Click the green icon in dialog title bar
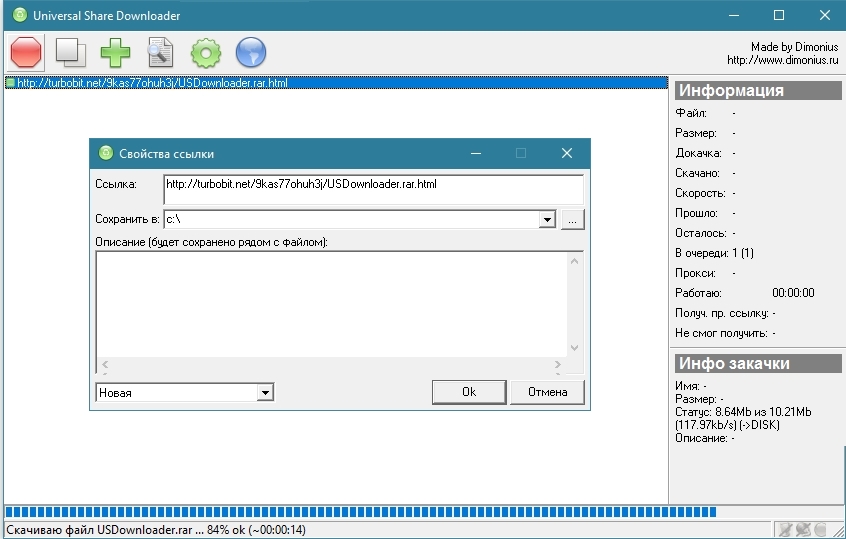 click(x=105, y=153)
